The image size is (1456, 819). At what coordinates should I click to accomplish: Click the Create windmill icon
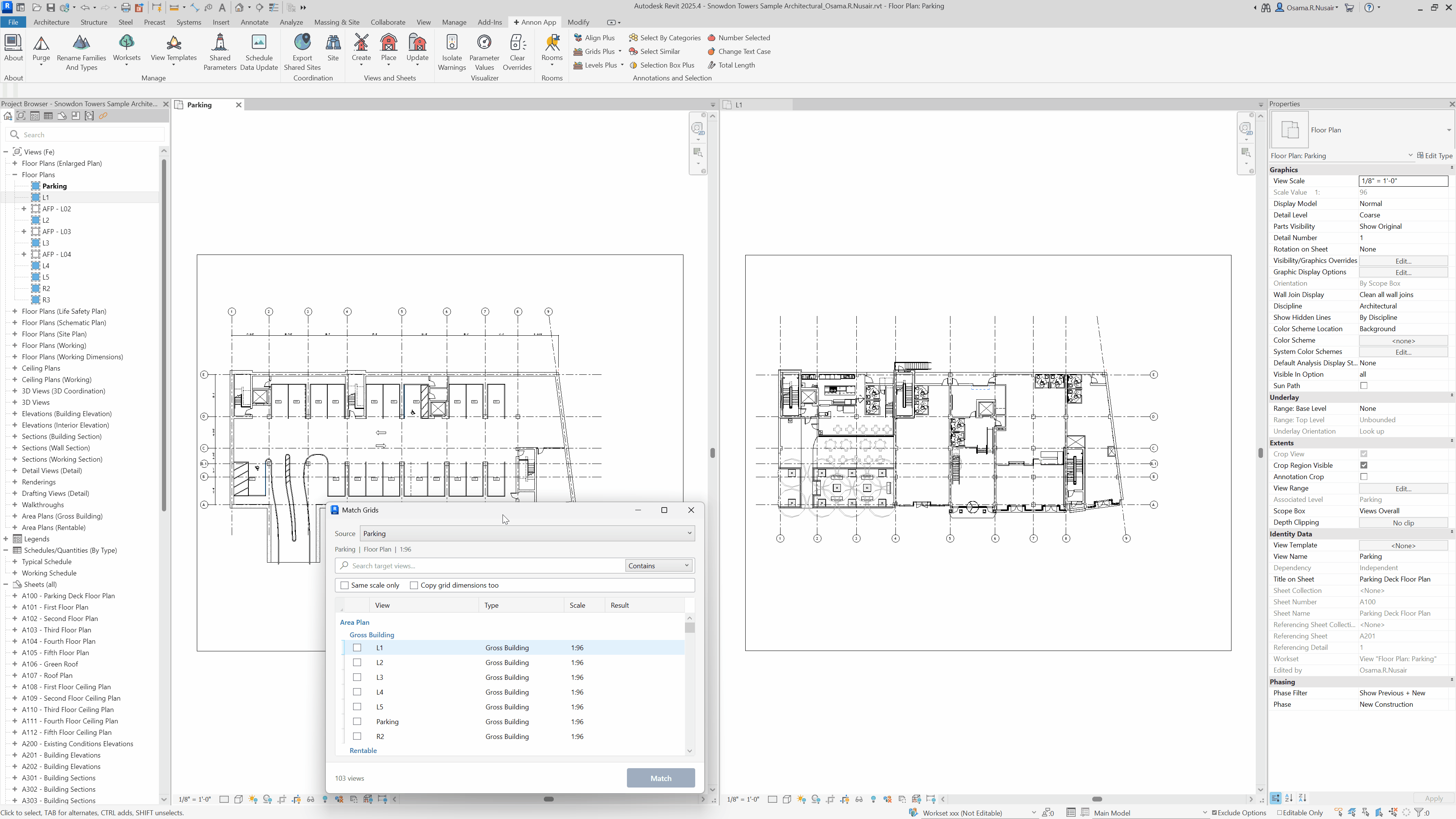point(361,42)
